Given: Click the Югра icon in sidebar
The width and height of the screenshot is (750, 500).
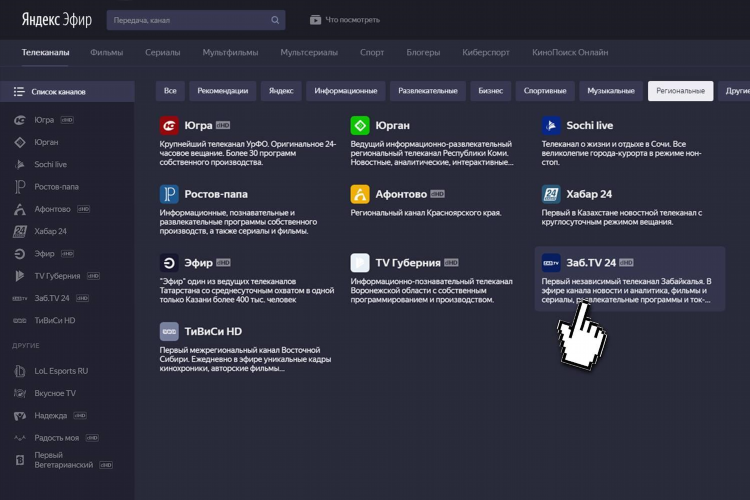Looking at the screenshot, I should tap(20, 120).
